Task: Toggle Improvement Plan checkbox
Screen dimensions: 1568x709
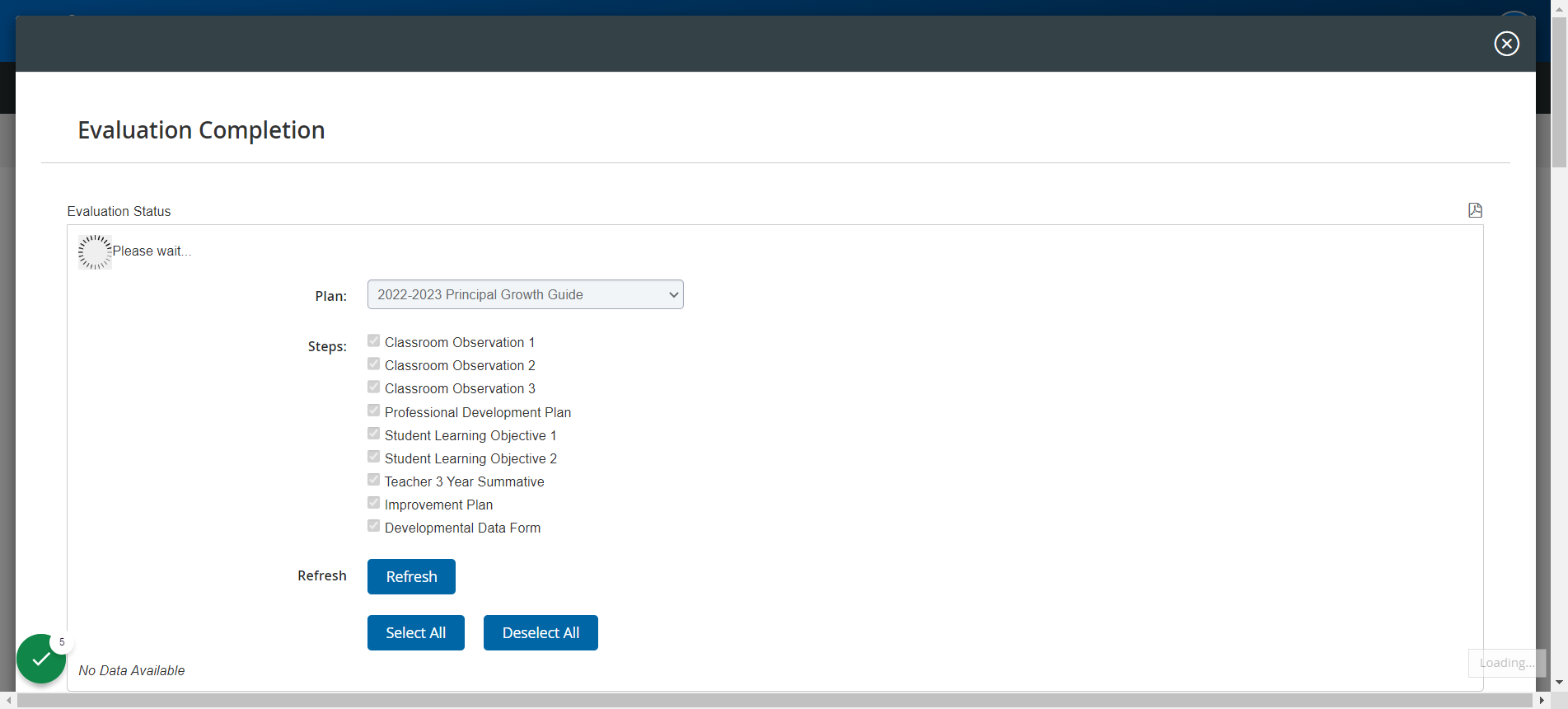Action: [x=374, y=502]
